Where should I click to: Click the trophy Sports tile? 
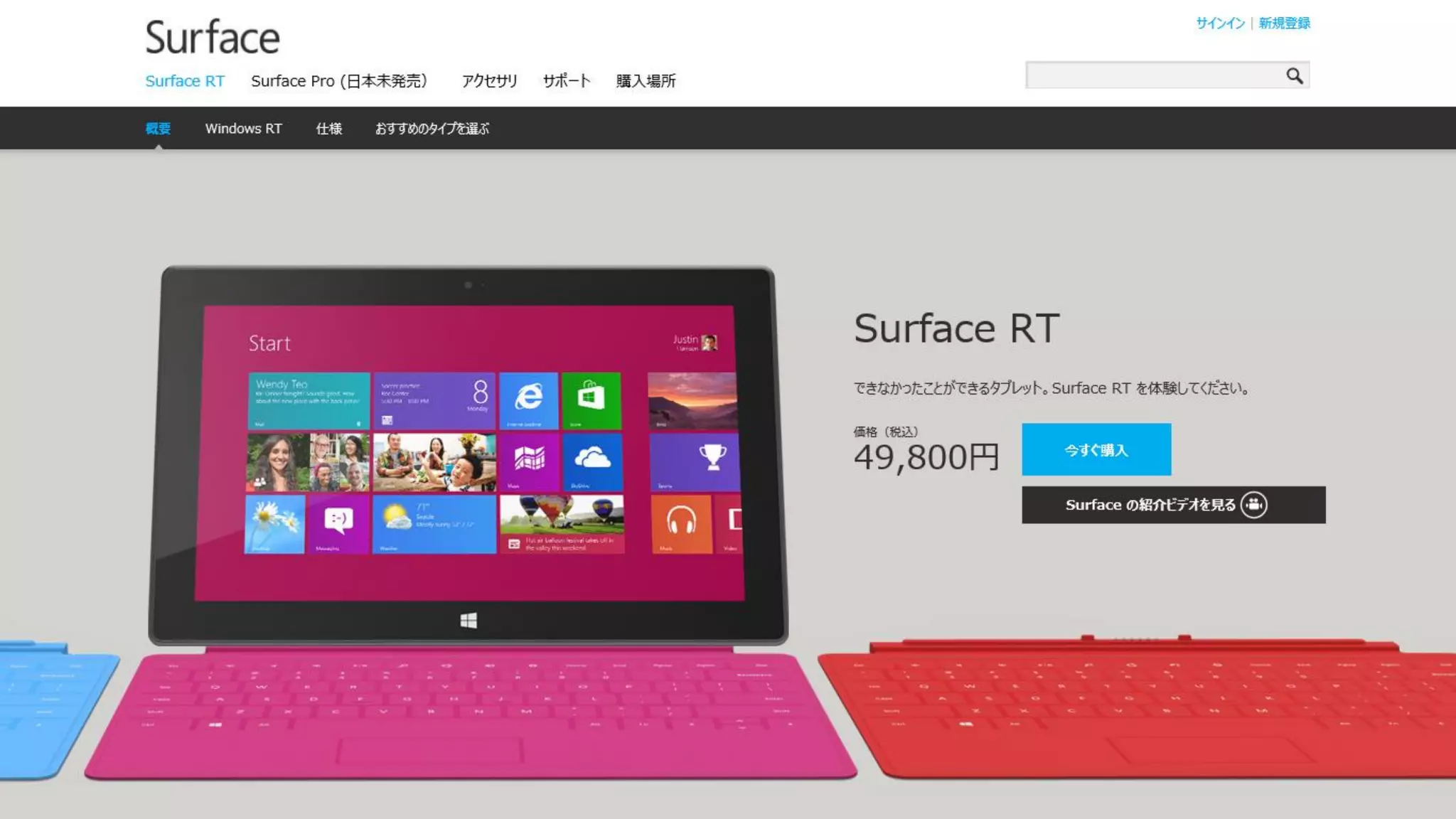tap(695, 462)
